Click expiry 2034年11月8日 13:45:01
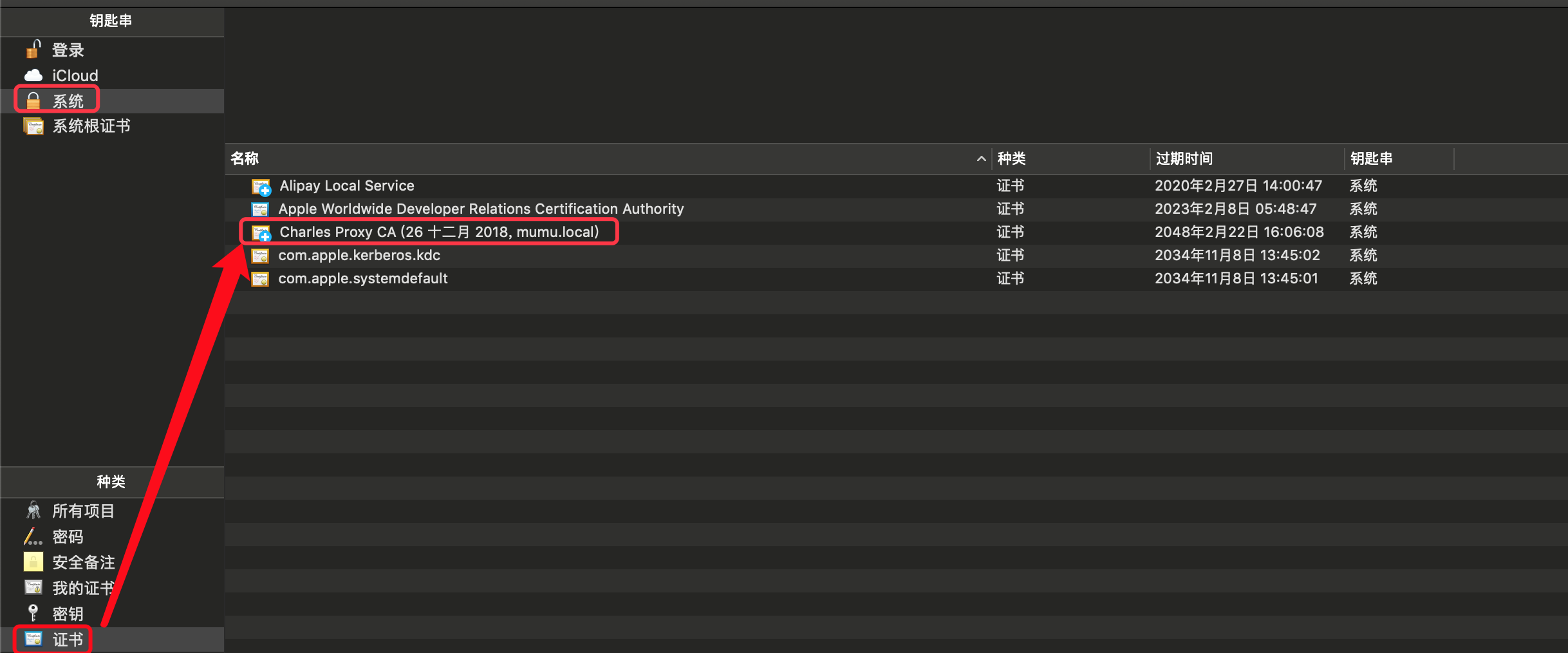This screenshot has height=653, width=1568. click(x=1236, y=279)
